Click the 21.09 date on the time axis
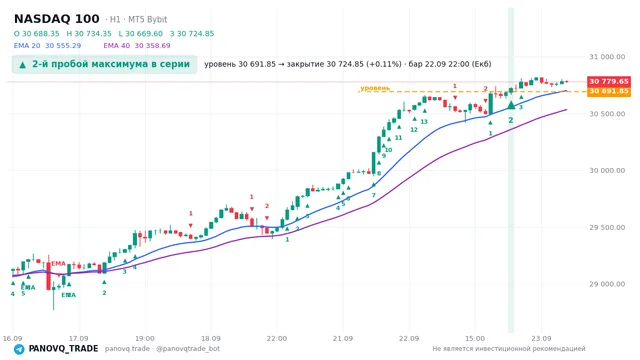Viewport: 640px width, 360px height. click(x=343, y=338)
